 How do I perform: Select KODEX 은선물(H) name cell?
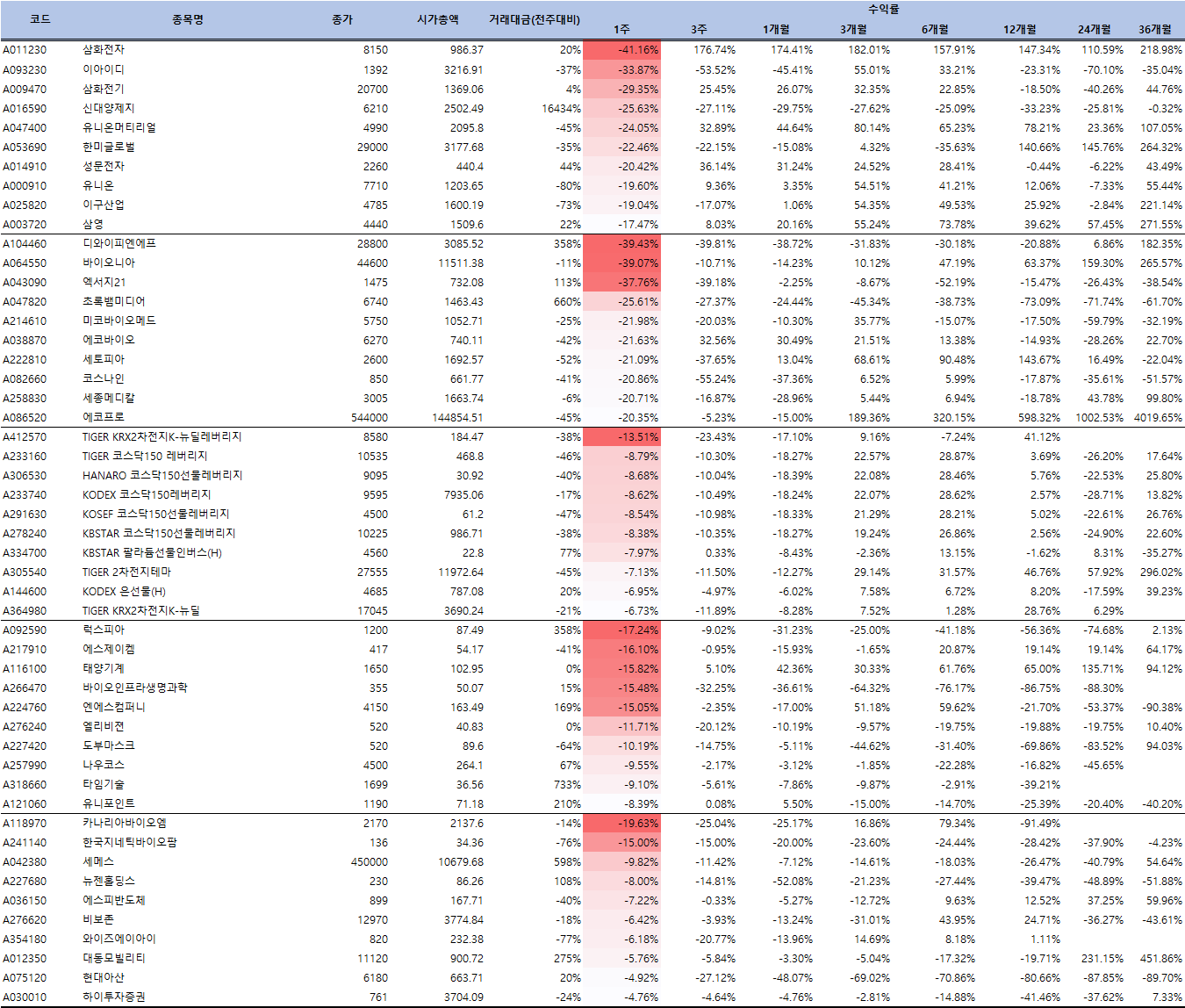point(124,591)
